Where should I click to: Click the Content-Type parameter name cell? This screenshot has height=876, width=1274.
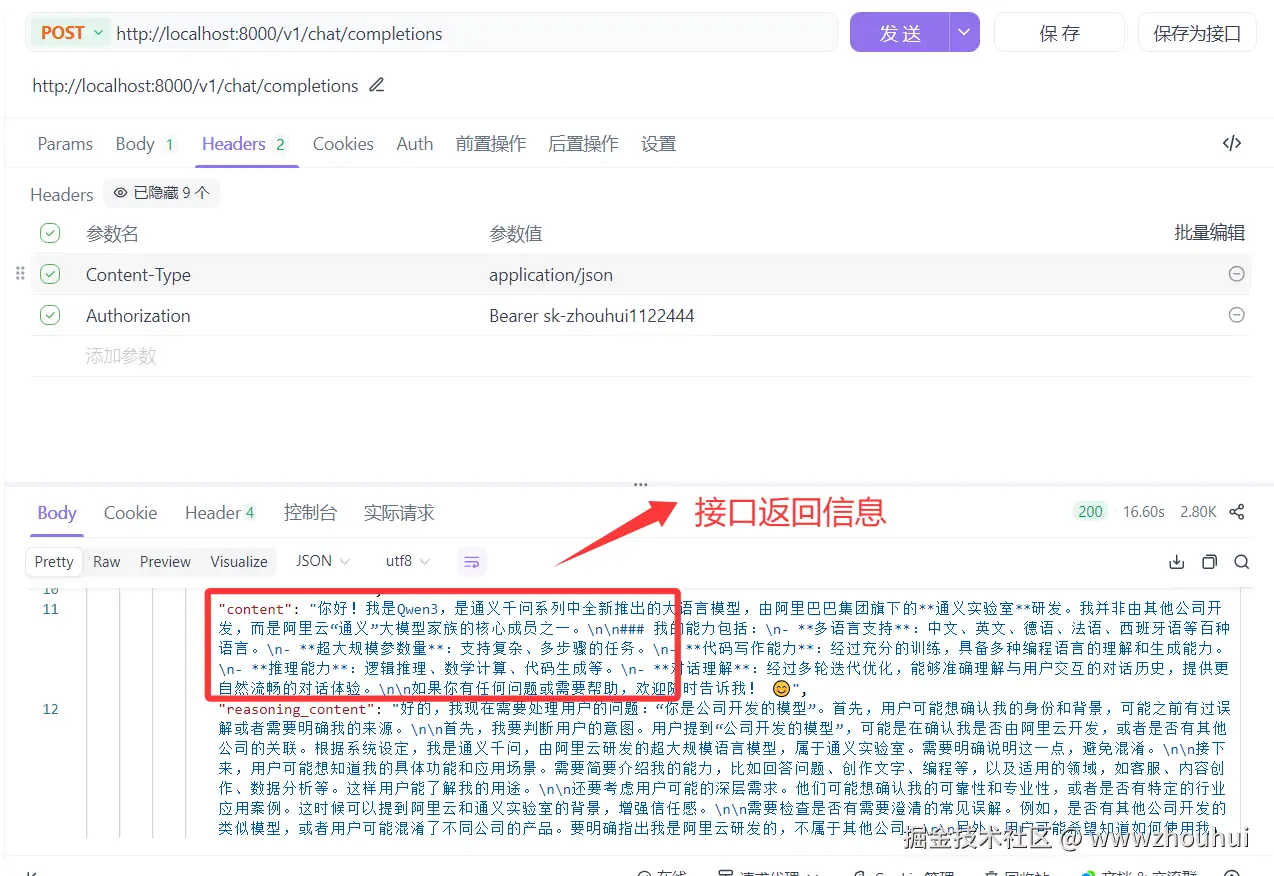tap(138, 275)
